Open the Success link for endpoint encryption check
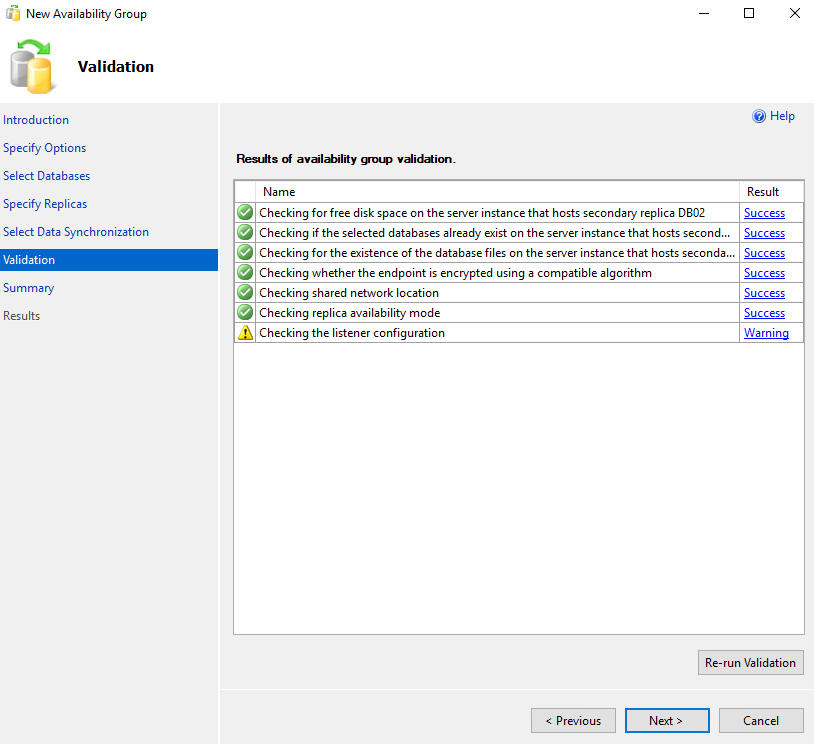This screenshot has width=814, height=744. (764, 273)
